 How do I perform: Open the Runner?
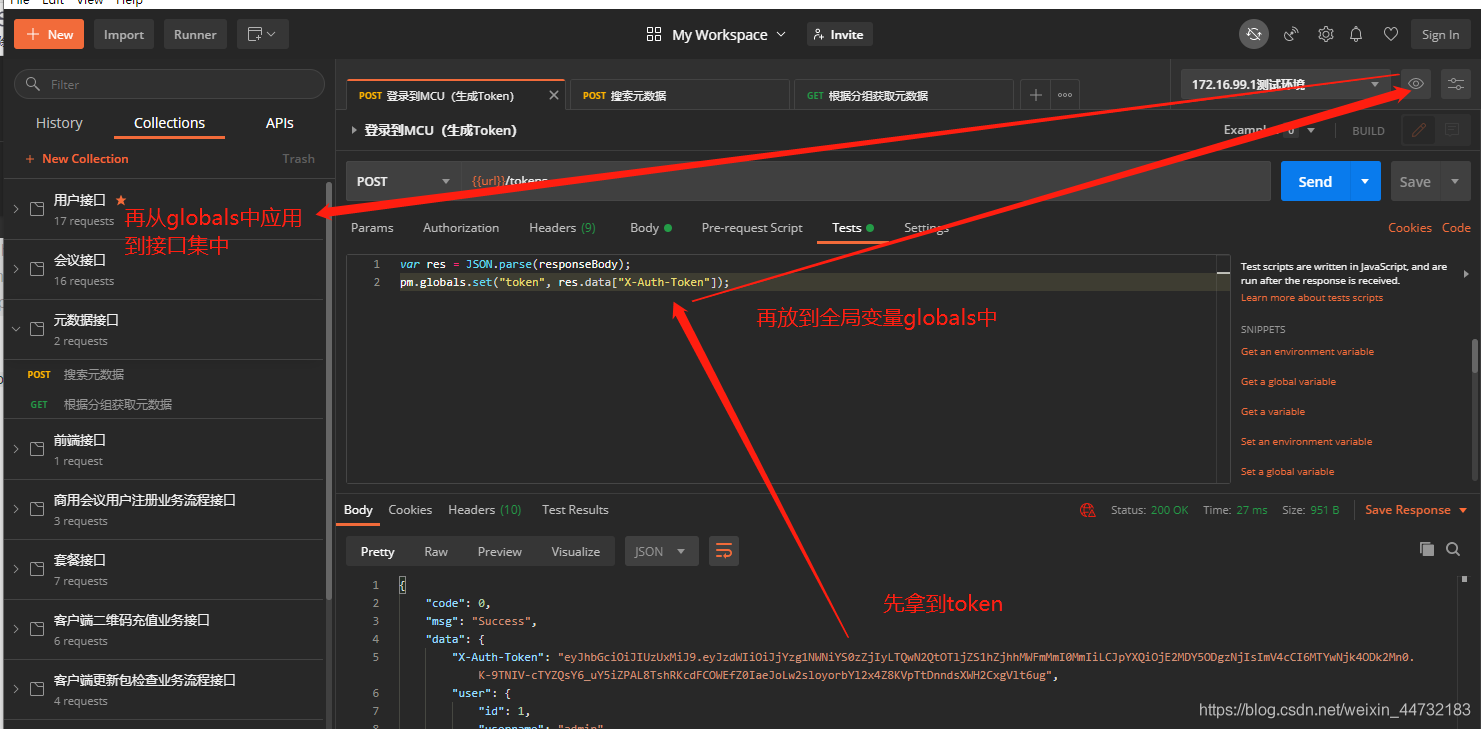195,34
